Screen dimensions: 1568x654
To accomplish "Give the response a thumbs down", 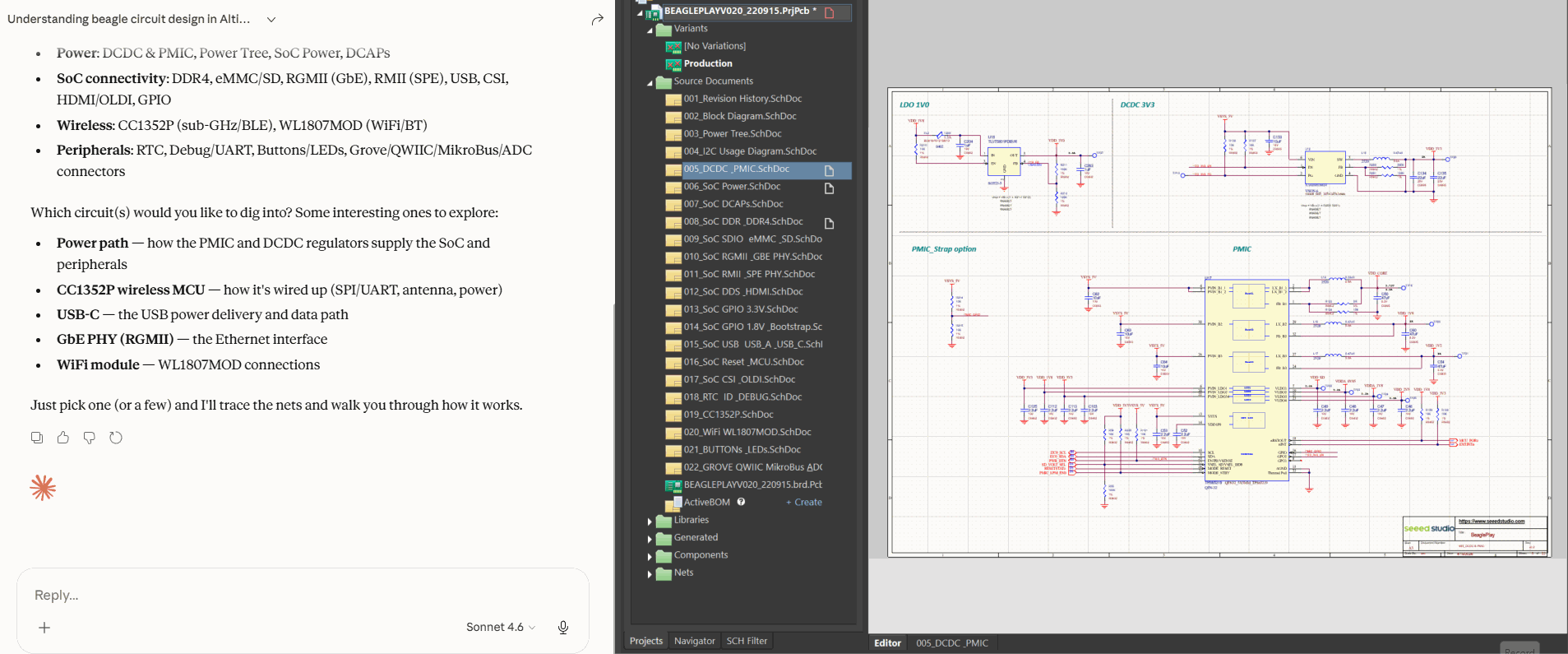I will coord(90,438).
